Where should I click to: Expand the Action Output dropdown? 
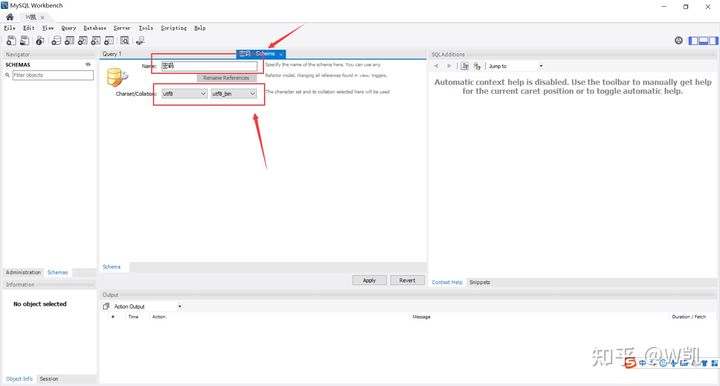point(180,306)
